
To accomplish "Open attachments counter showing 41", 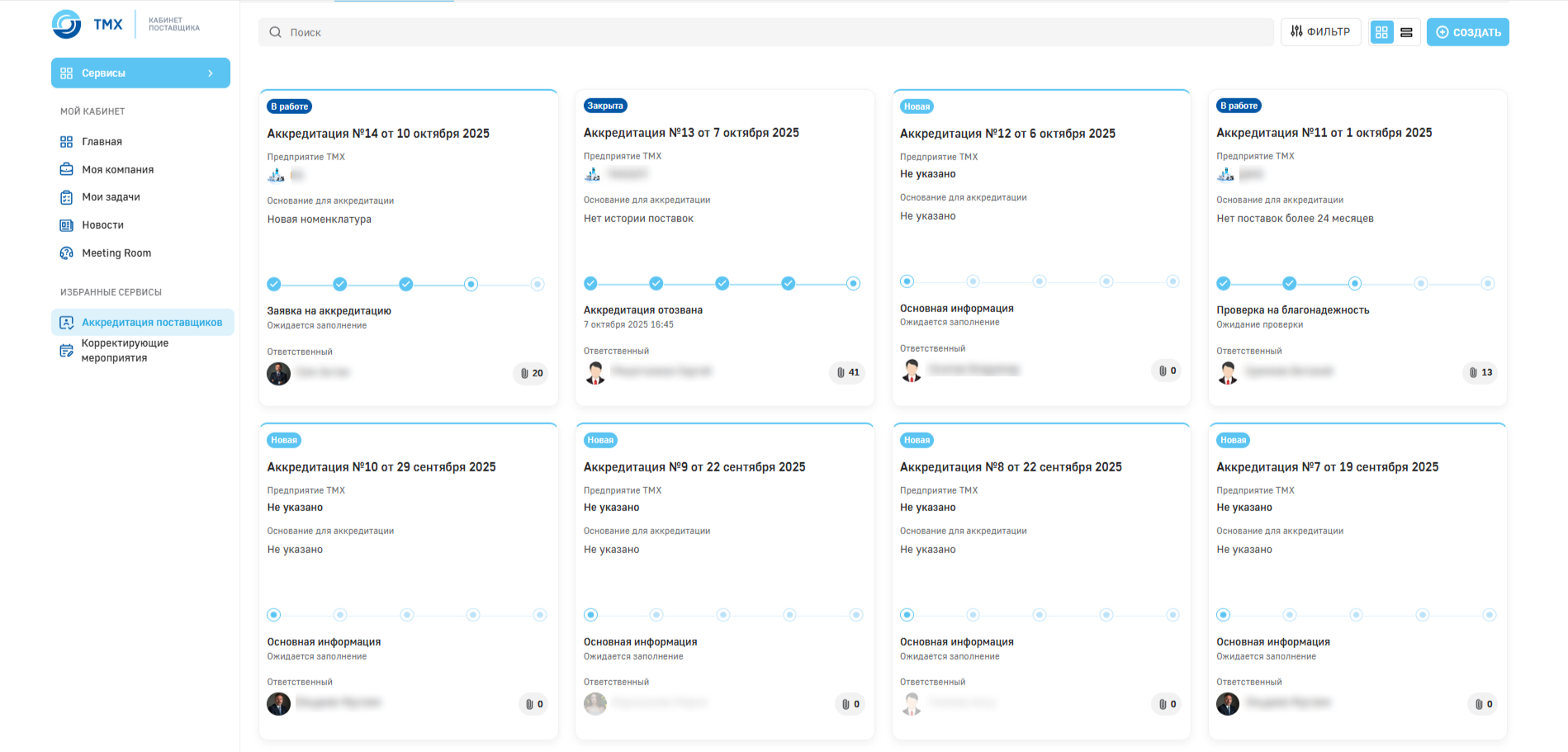I will pos(847,372).
